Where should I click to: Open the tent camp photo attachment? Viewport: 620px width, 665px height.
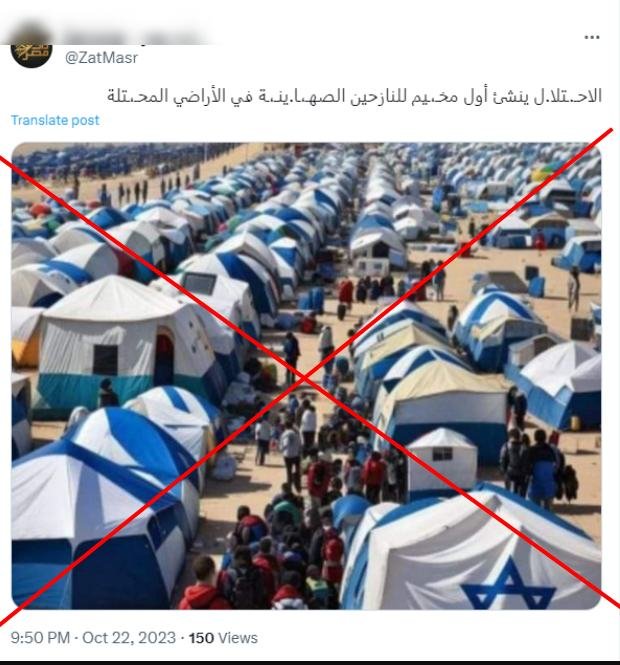coord(306,376)
